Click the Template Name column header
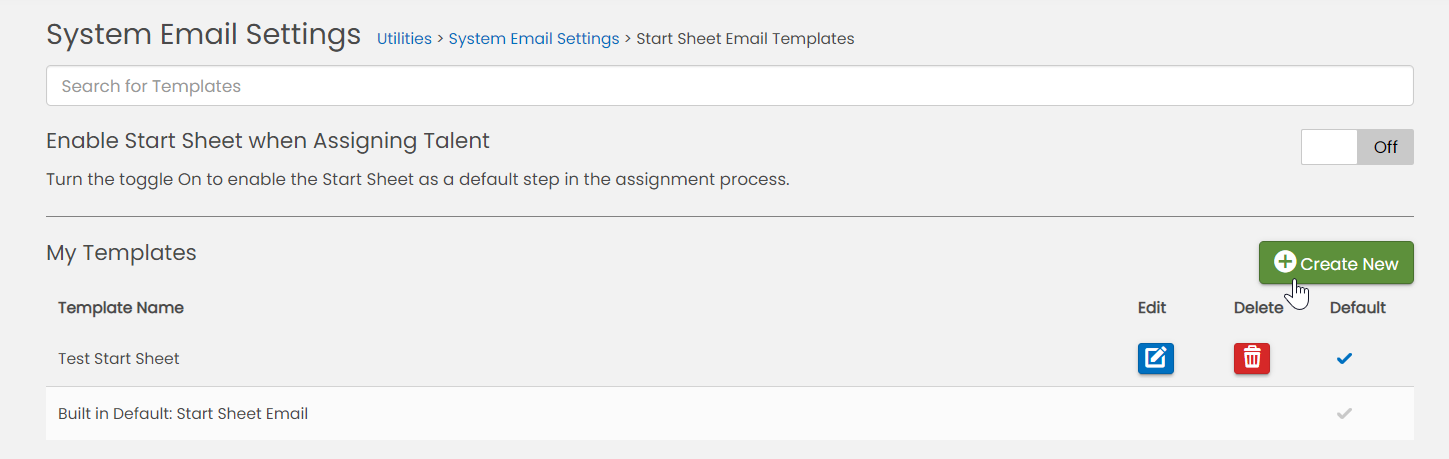Image resolution: width=1449 pixels, height=459 pixels. coord(121,308)
